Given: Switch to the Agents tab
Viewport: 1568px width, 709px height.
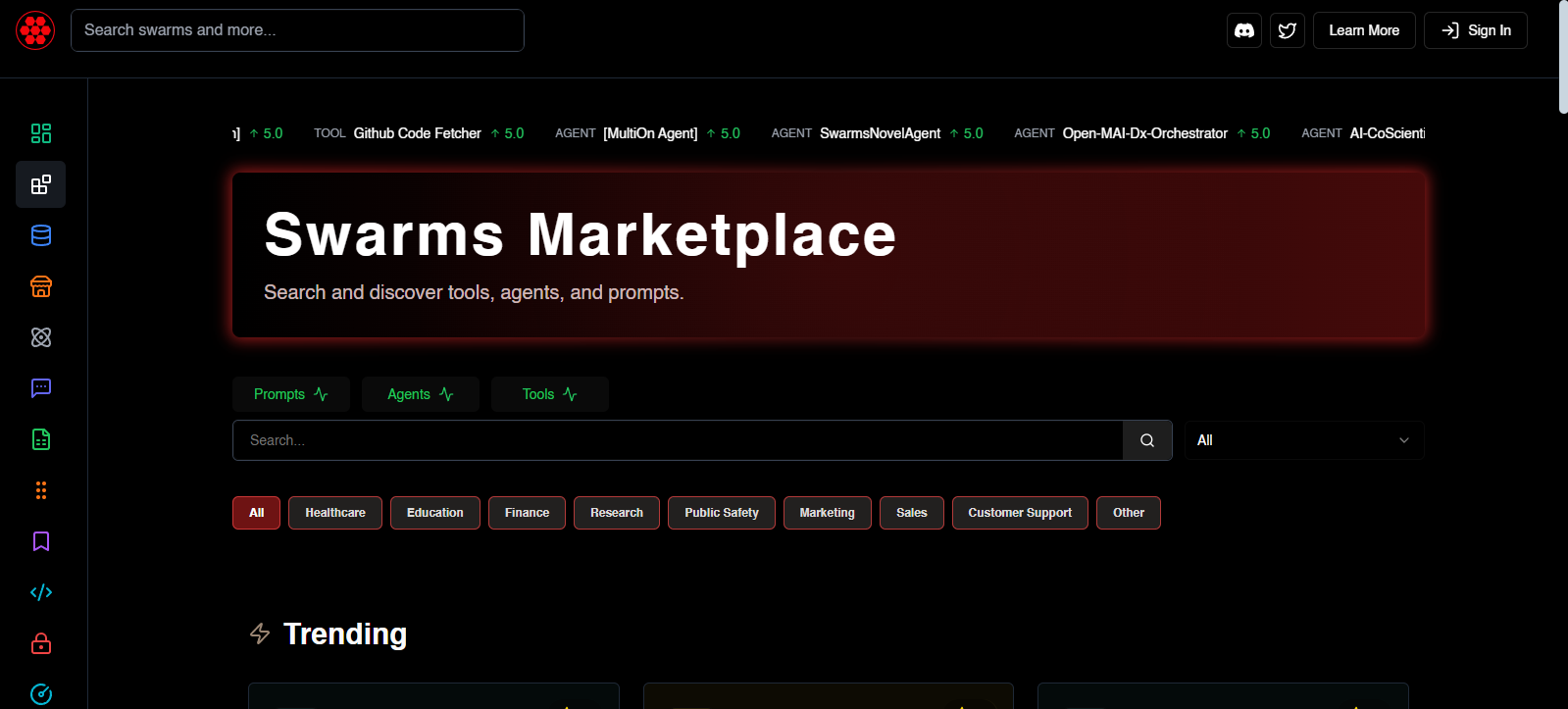Looking at the screenshot, I should pyautogui.click(x=421, y=394).
